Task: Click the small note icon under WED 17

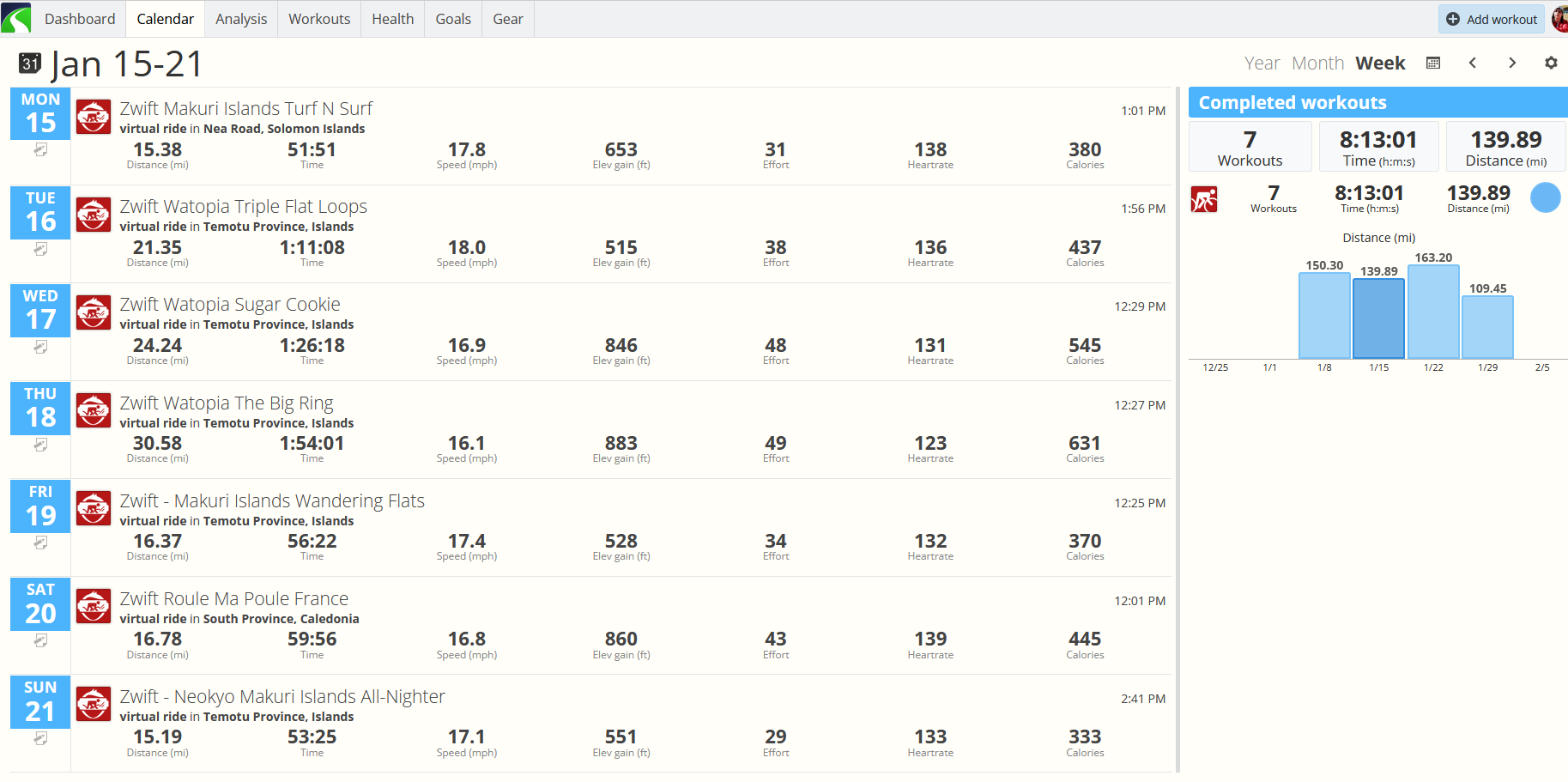Action: [40, 347]
